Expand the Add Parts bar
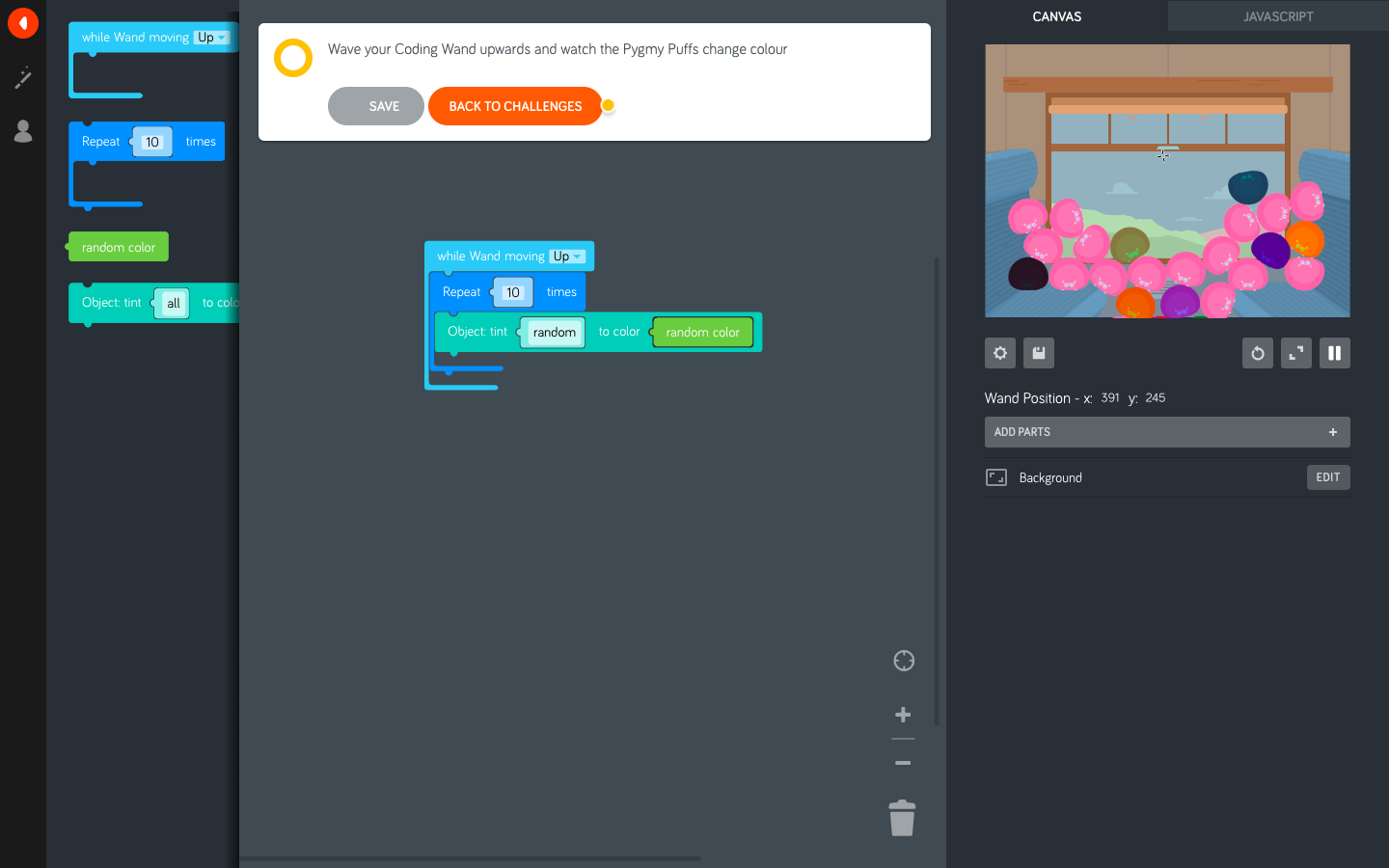 (1167, 432)
